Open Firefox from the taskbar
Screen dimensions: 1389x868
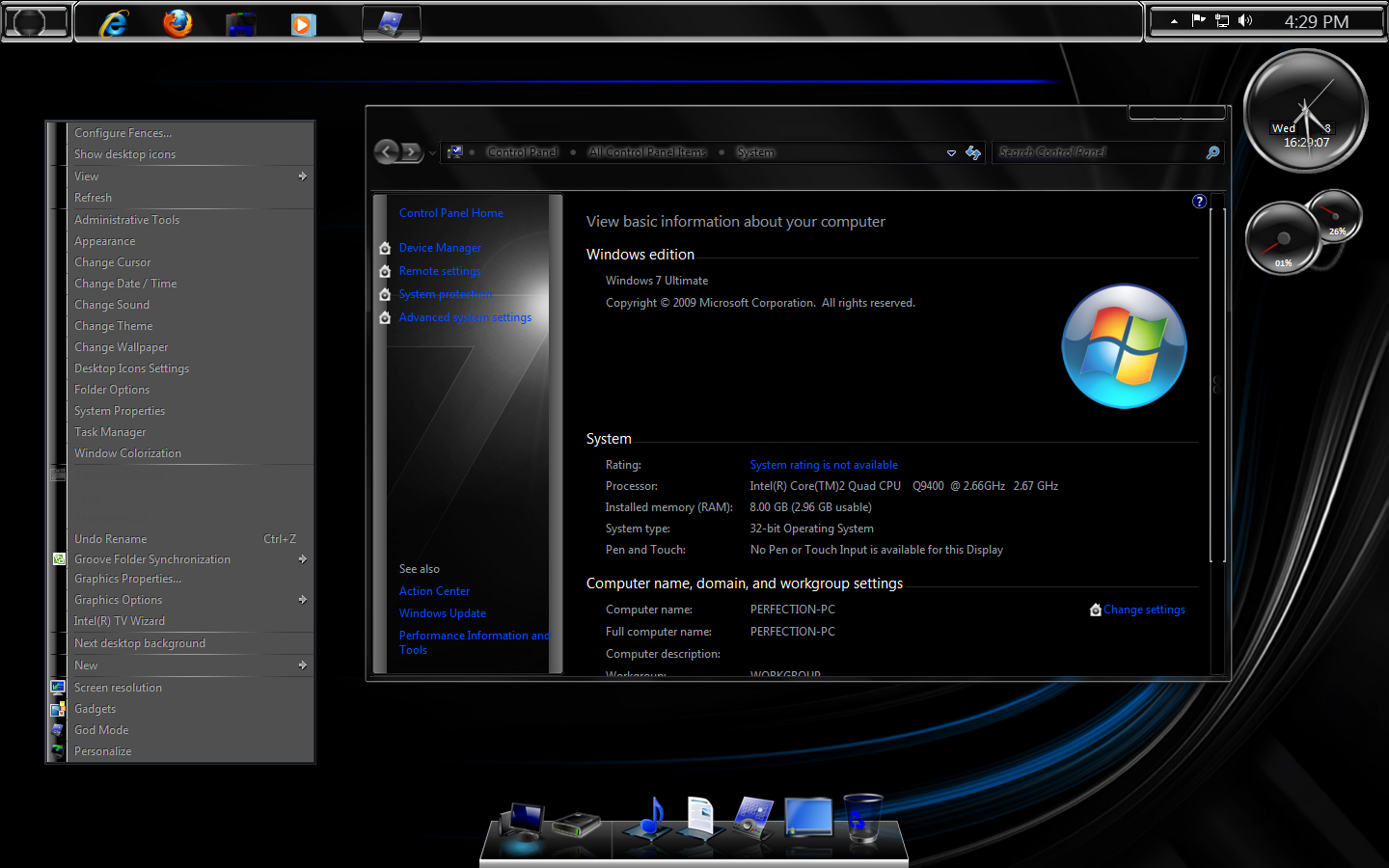point(177,23)
